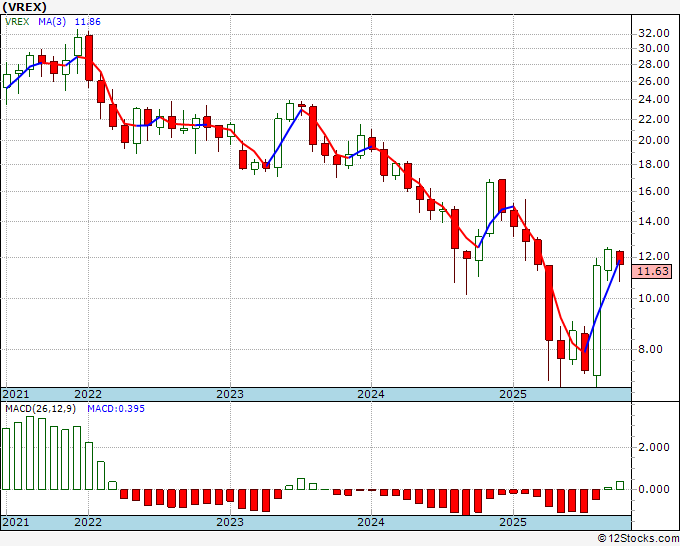Click the MACD(26,12,9) indicator label
The width and height of the screenshot is (680, 546).
(41, 409)
